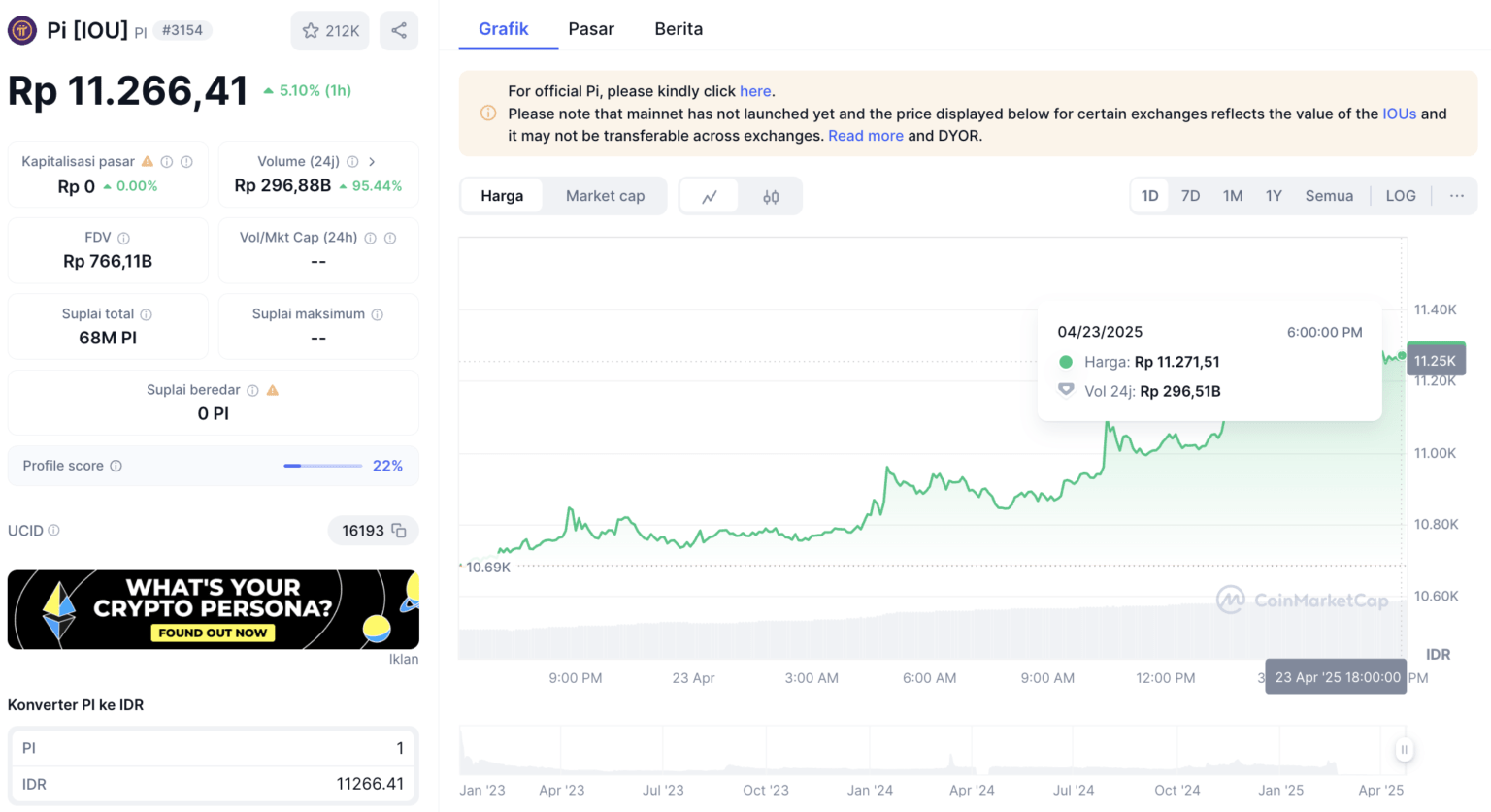This screenshot has height=812, width=1491.
Task: Open the Berita tab
Action: point(679,28)
